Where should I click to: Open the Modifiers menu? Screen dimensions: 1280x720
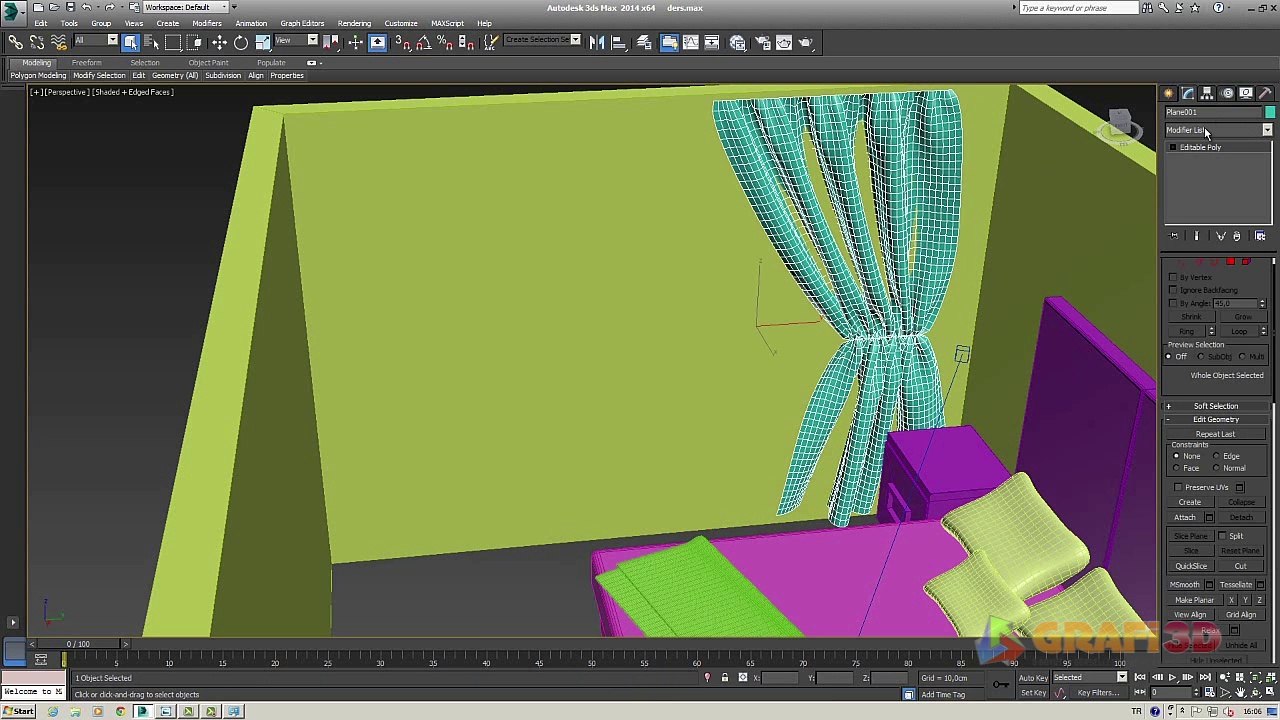207,23
